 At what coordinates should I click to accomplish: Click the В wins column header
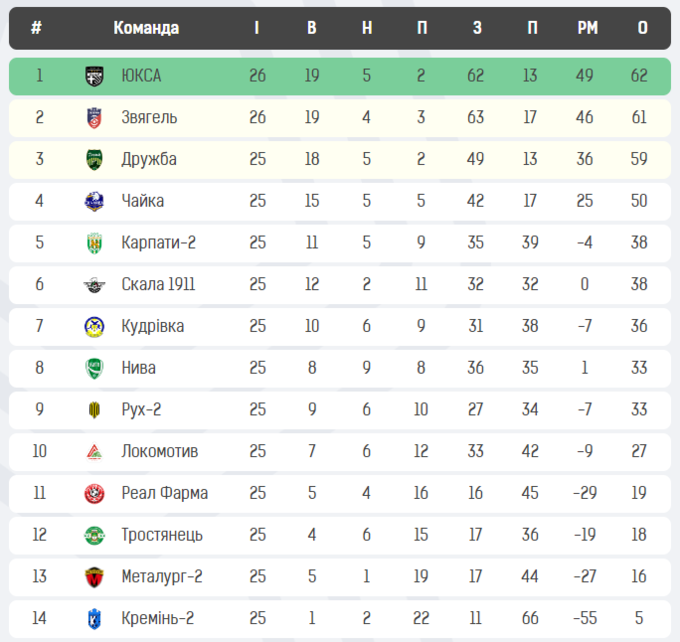[x=312, y=28]
